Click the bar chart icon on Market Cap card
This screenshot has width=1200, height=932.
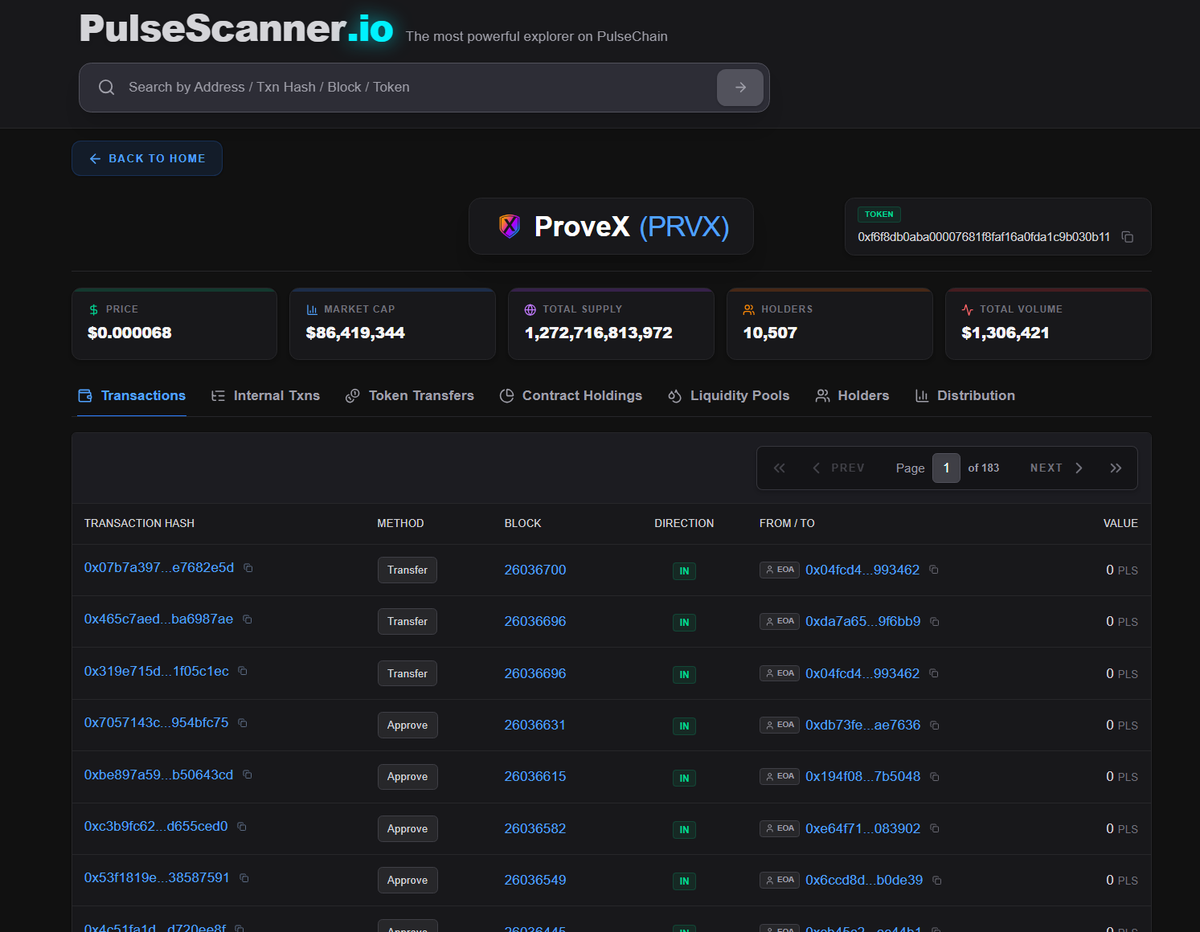(x=311, y=308)
